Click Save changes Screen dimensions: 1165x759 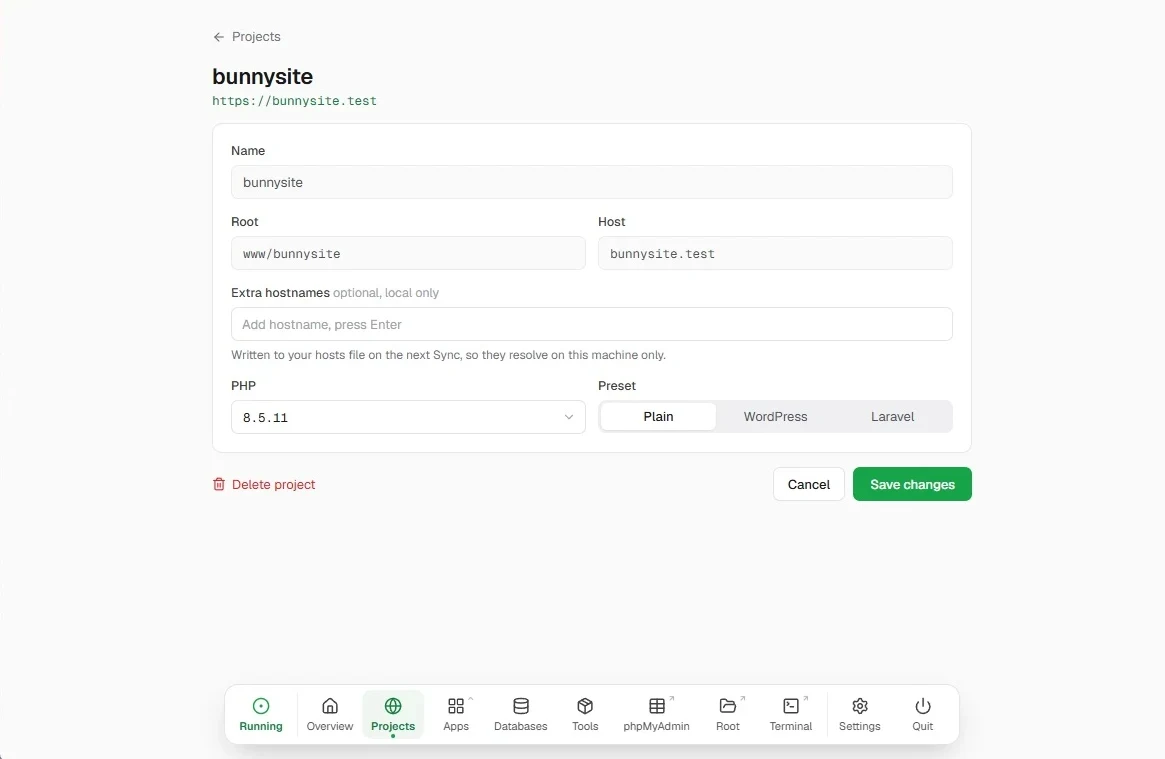click(x=912, y=484)
